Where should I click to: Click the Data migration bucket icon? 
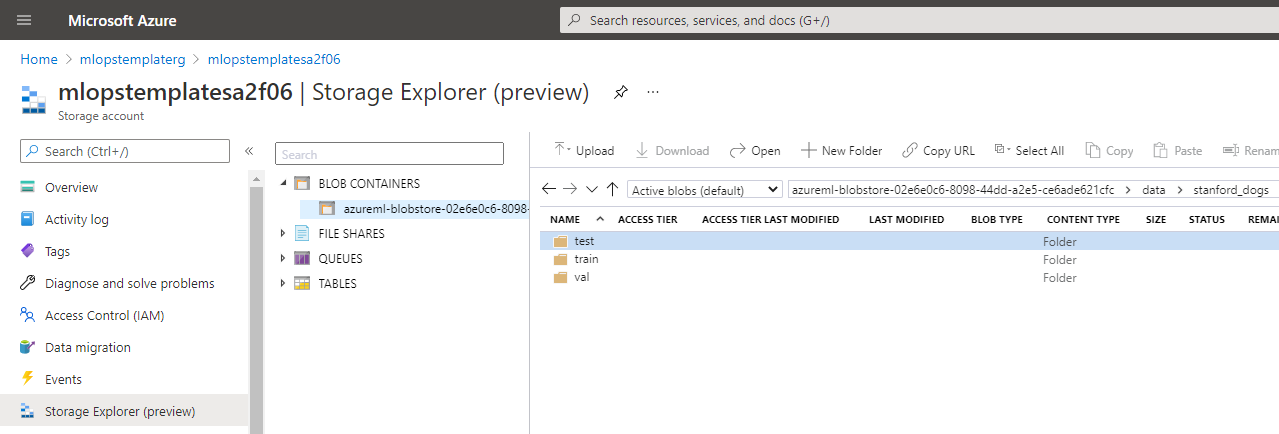27,347
